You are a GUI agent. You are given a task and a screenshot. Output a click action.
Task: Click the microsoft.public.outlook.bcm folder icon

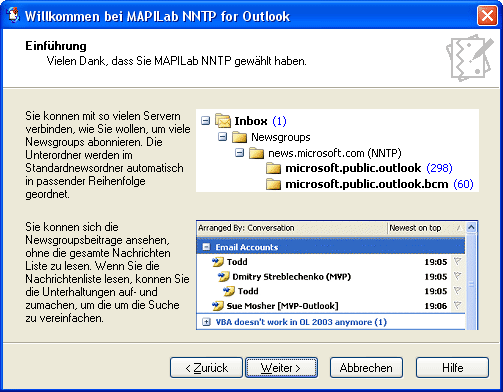[x=273, y=184]
